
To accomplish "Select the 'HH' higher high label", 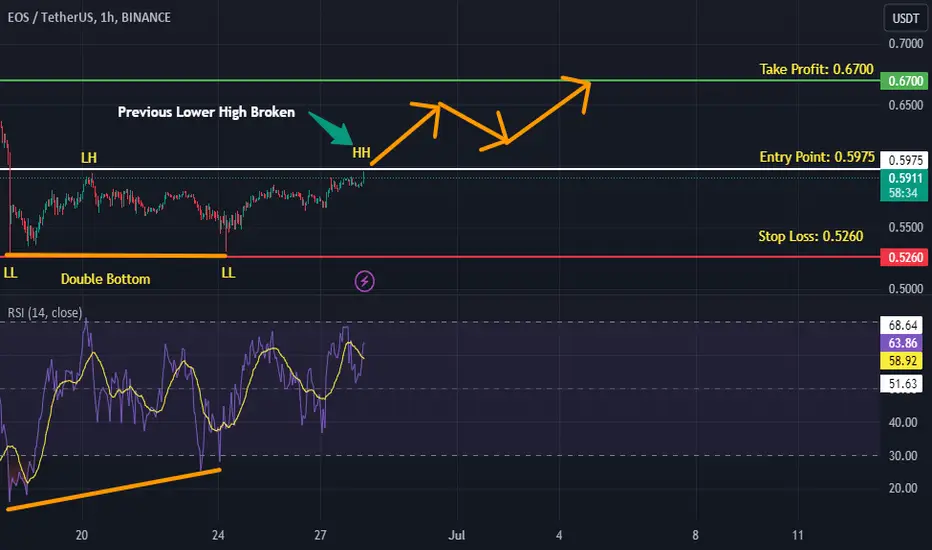I will (361, 153).
